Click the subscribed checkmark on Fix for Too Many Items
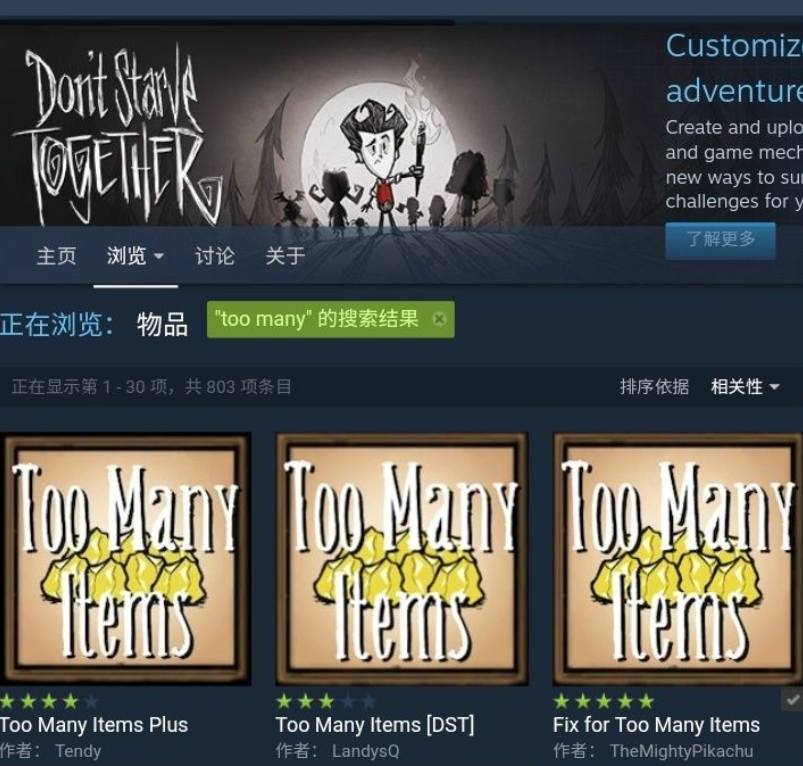Viewport: 803px width, 766px height. click(x=792, y=699)
